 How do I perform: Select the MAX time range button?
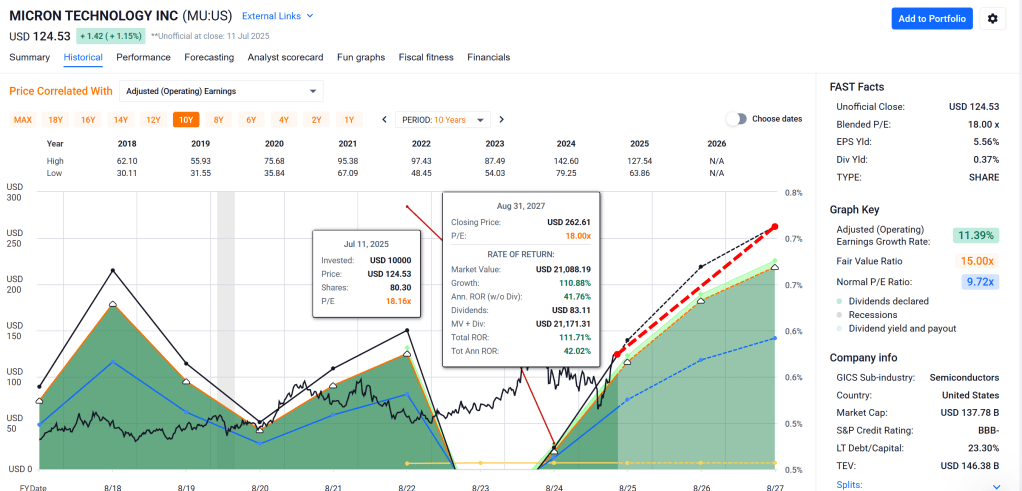pos(23,120)
